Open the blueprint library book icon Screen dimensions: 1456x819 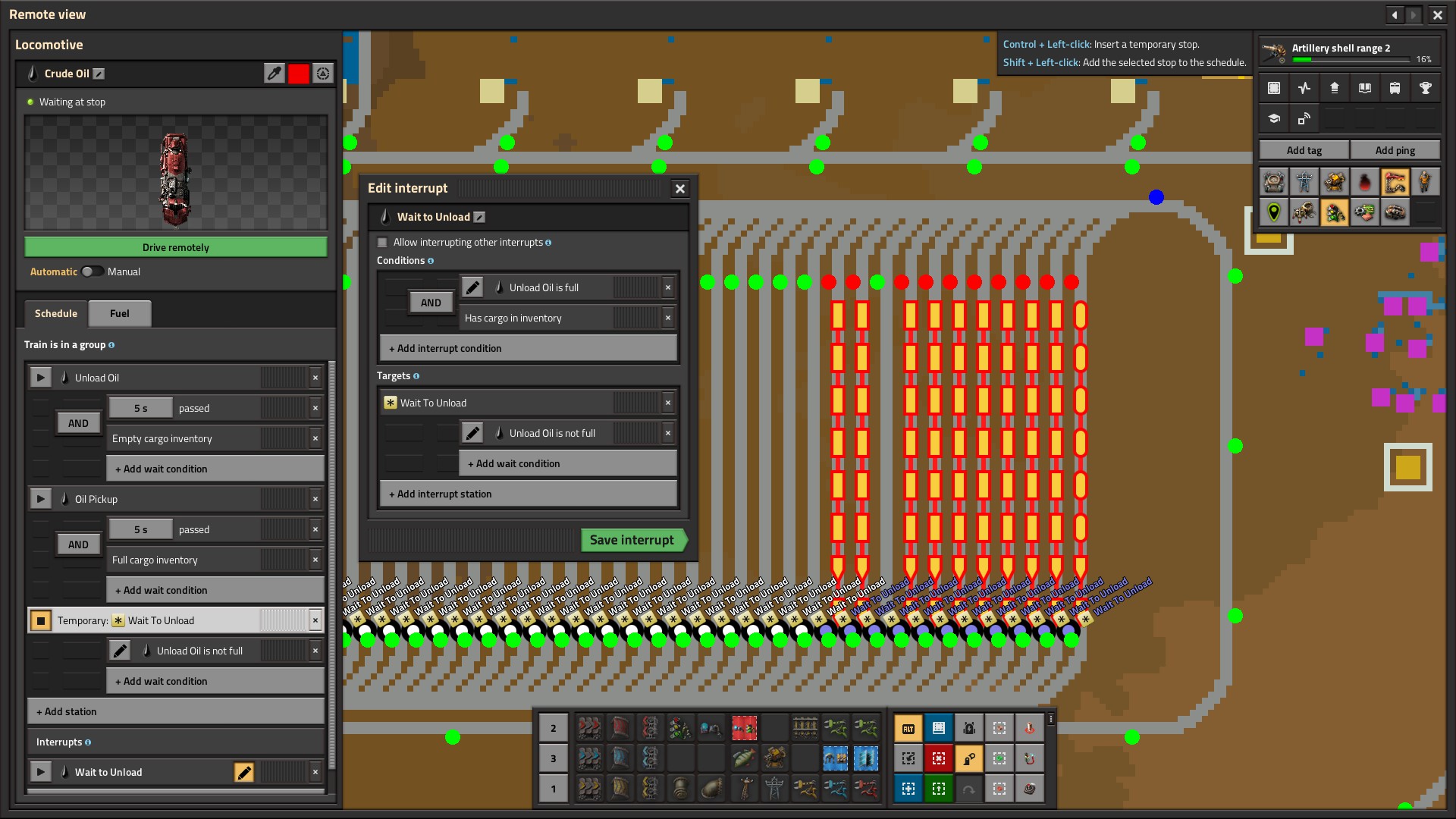[1365, 88]
